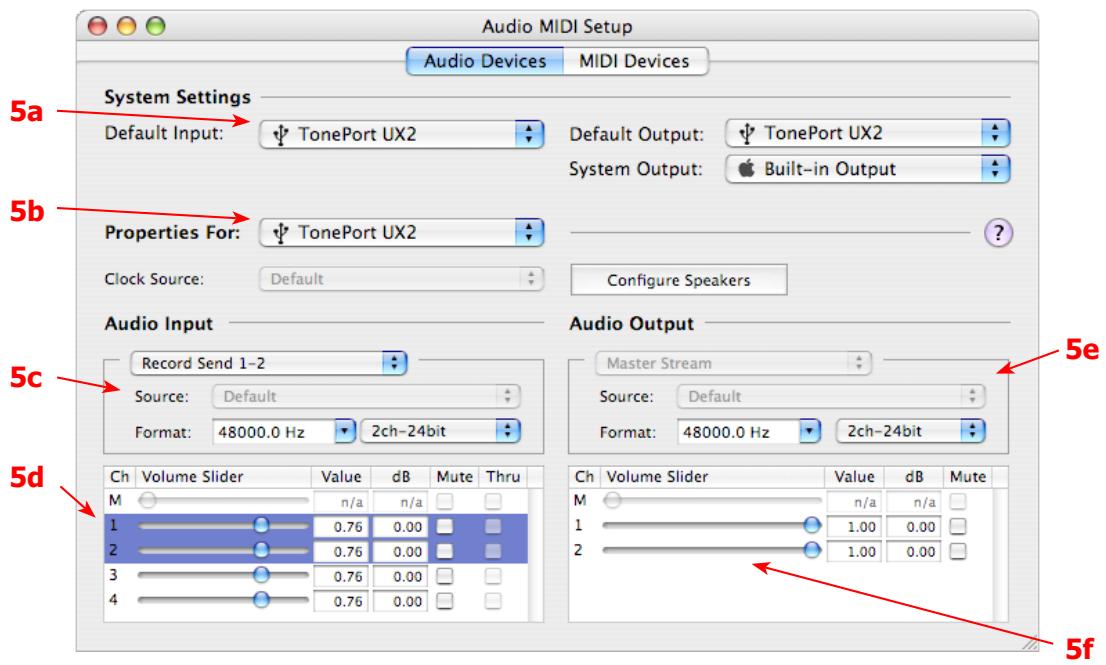Click the input channel 1 volume slider knob

tap(261, 525)
